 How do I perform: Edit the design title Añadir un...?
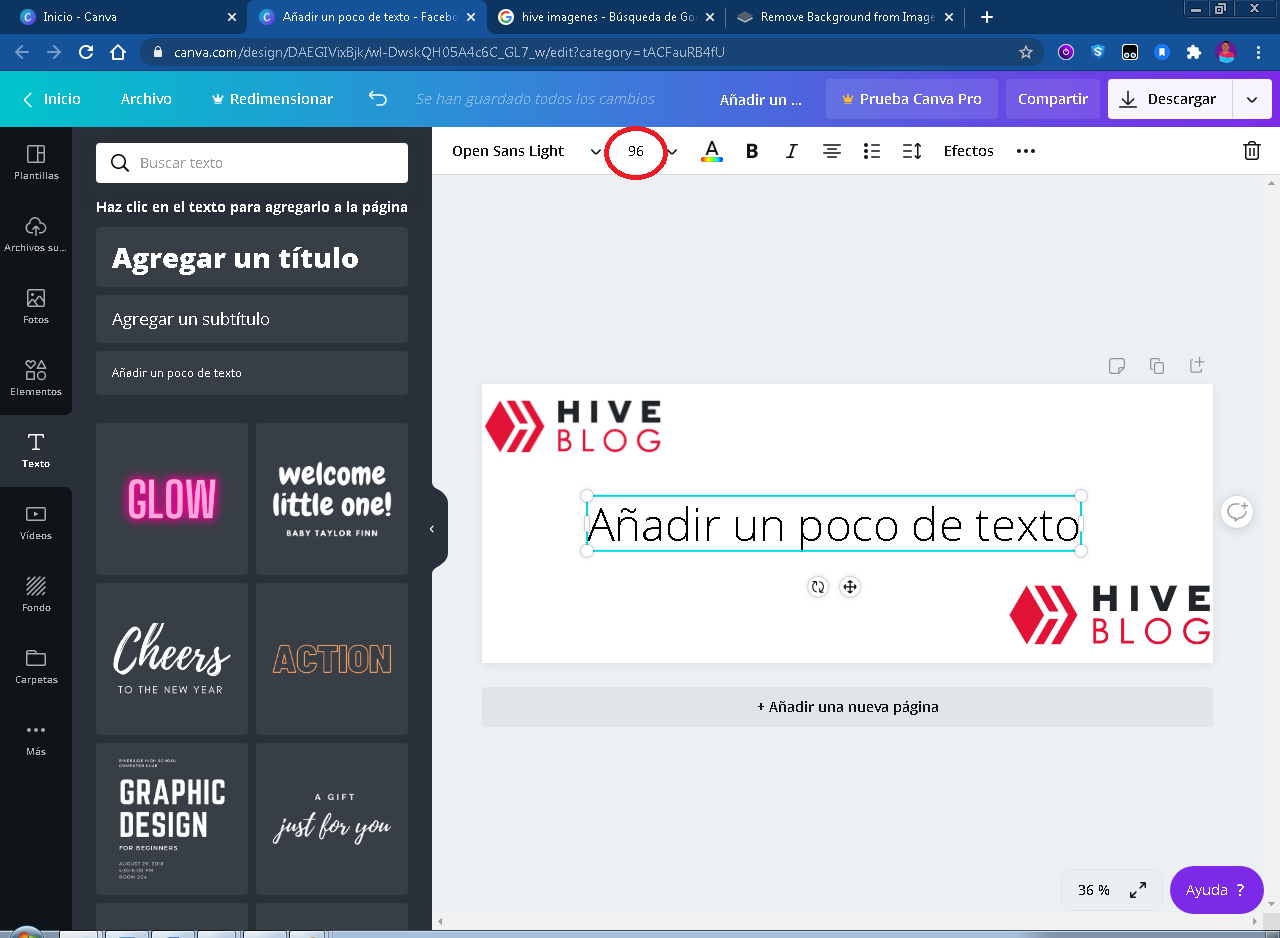[x=761, y=99]
